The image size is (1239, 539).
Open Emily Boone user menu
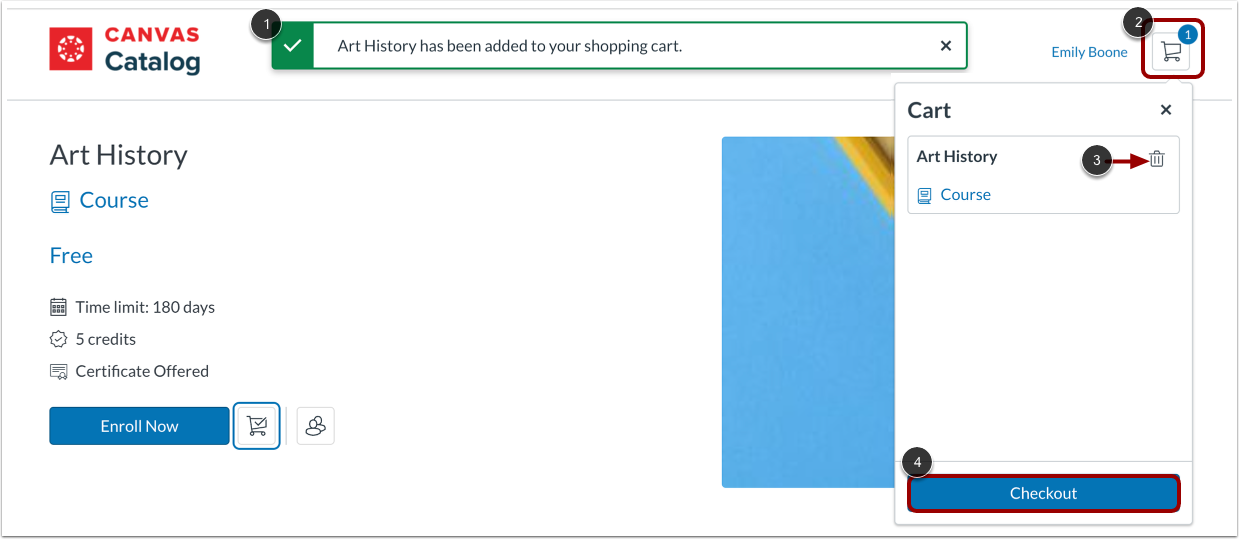click(x=1089, y=52)
